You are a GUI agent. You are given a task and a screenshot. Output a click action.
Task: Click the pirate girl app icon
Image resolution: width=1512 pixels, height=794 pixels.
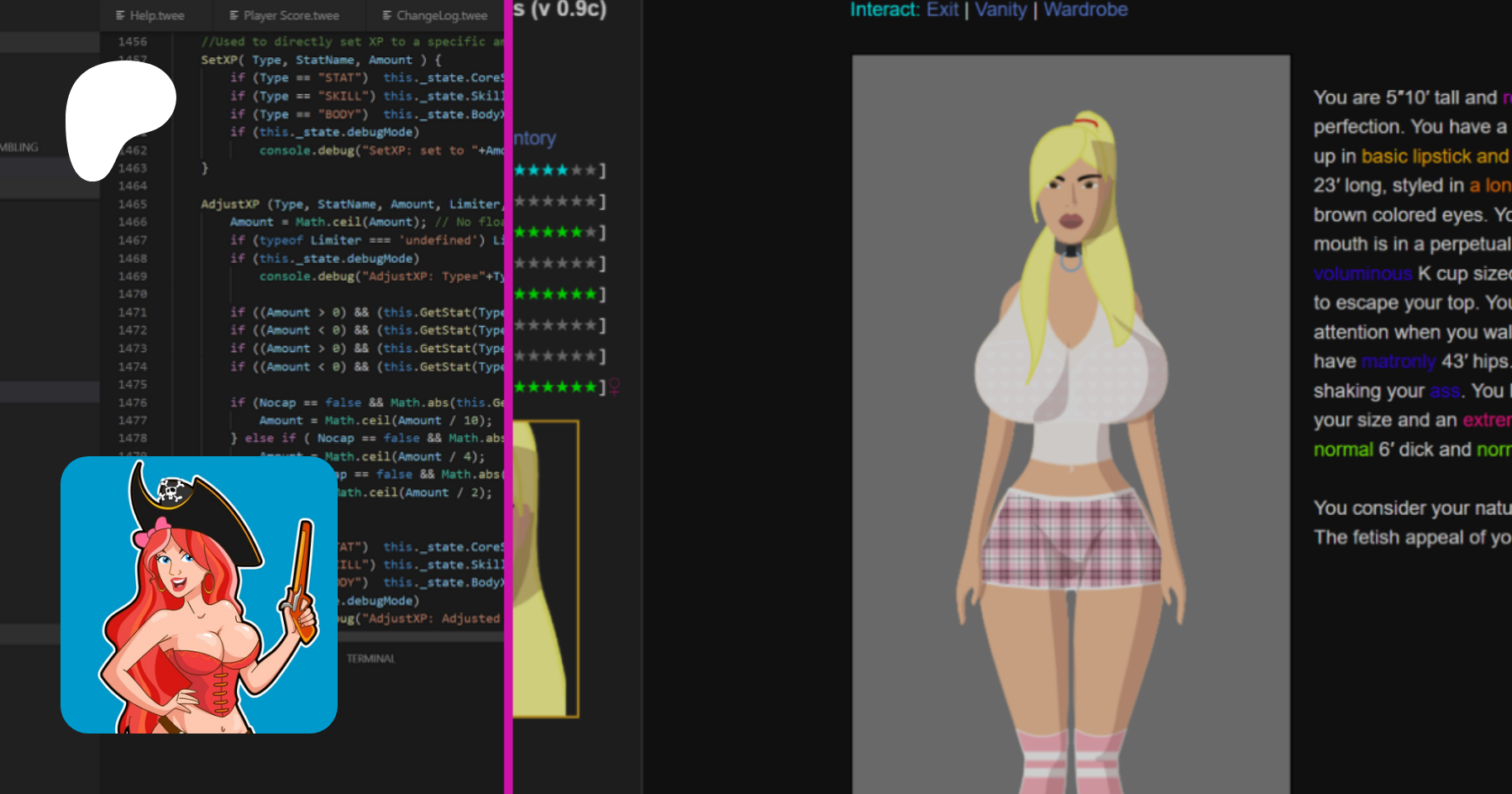(x=199, y=595)
